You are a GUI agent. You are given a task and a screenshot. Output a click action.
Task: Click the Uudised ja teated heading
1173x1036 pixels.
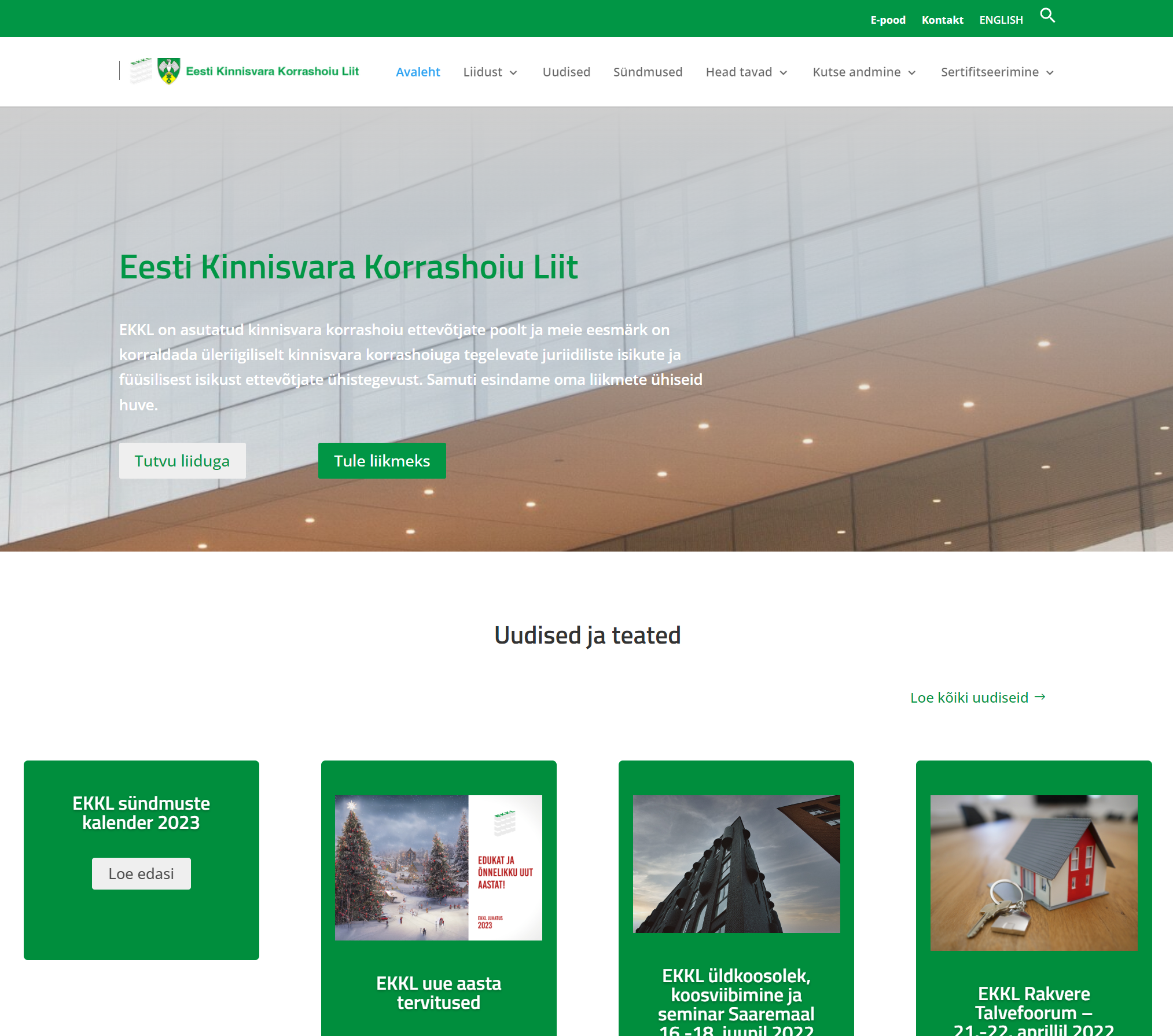click(587, 635)
